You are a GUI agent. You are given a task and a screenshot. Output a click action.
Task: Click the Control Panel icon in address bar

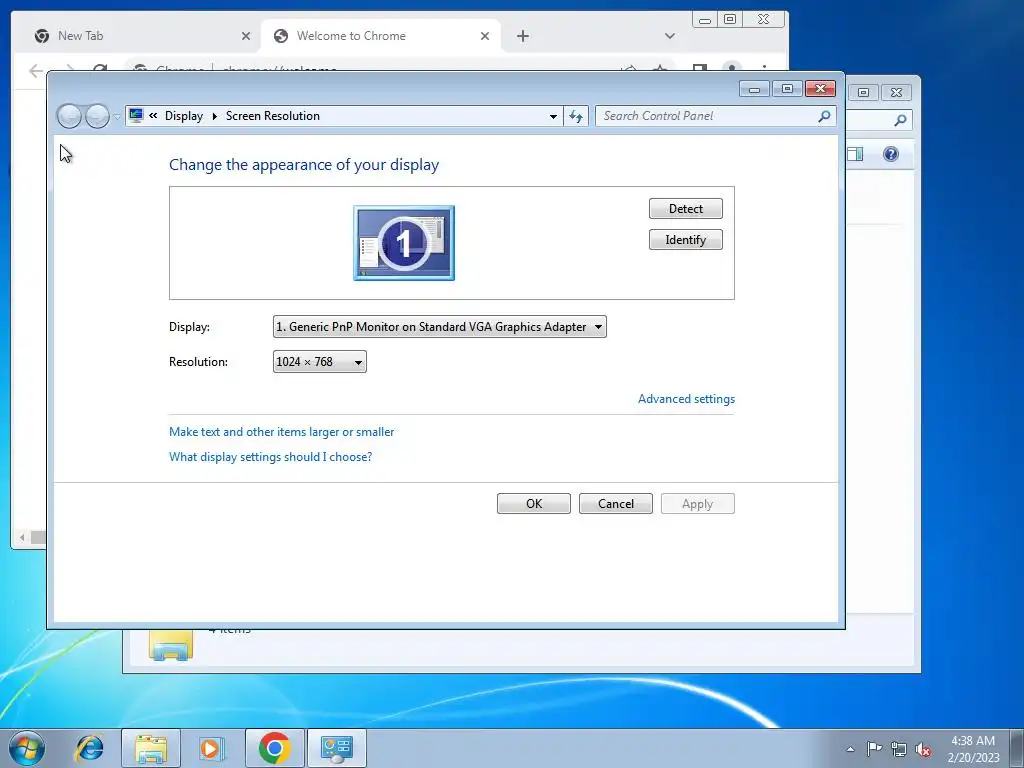click(136, 116)
